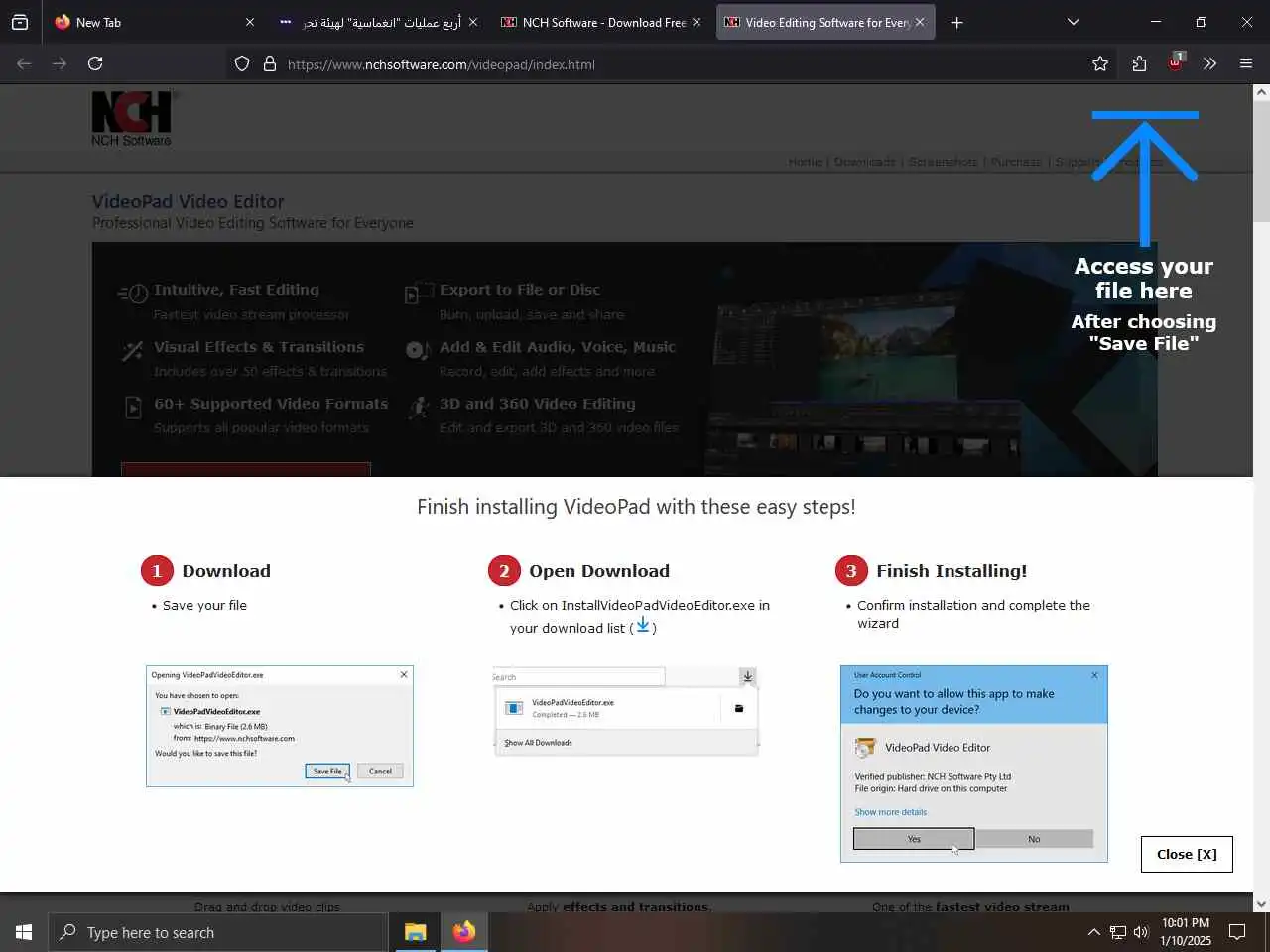Click the Open Download step heading
Image resolution: width=1270 pixels, height=952 pixels.
(x=599, y=571)
